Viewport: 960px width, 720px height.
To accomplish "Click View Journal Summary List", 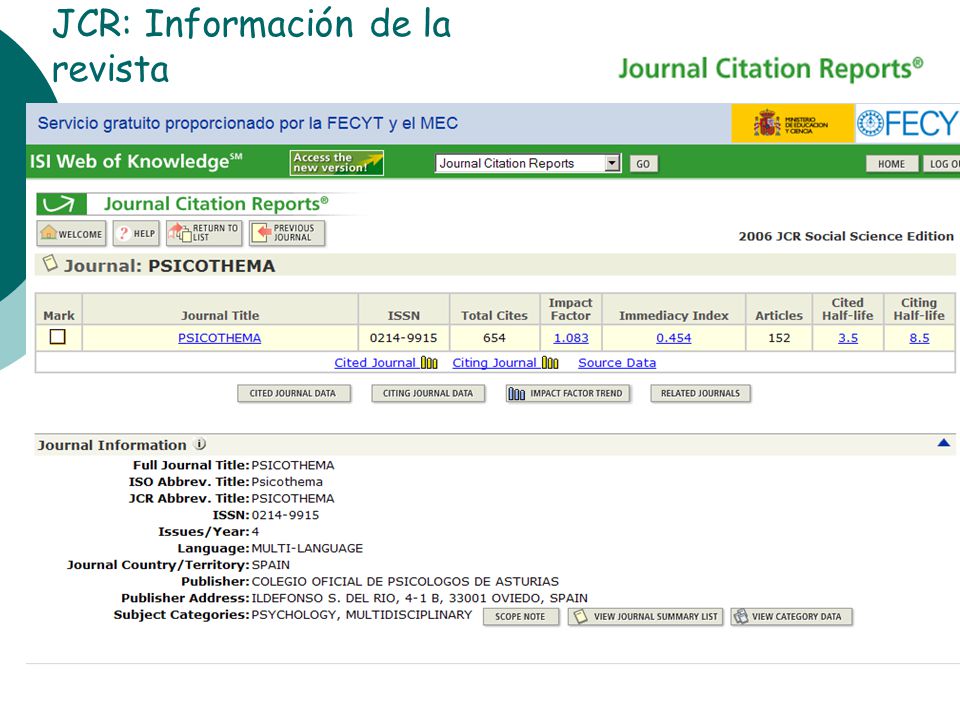I will point(645,617).
